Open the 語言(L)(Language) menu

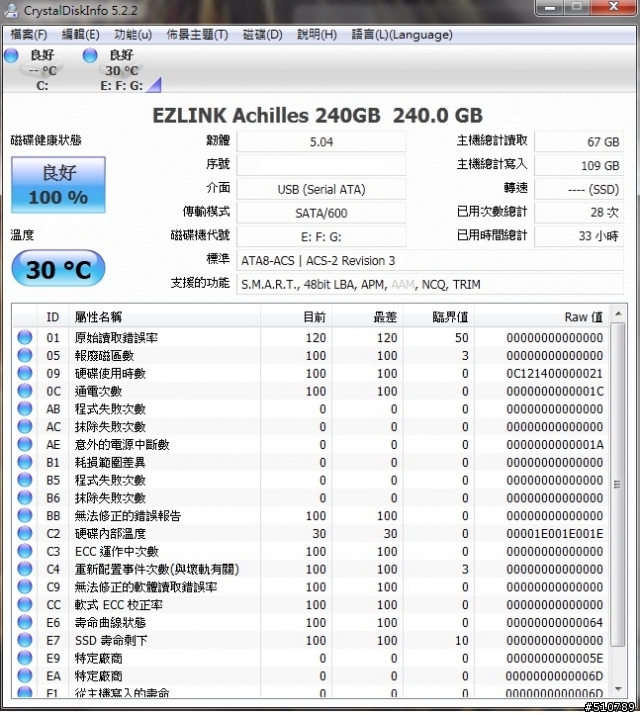402,35
